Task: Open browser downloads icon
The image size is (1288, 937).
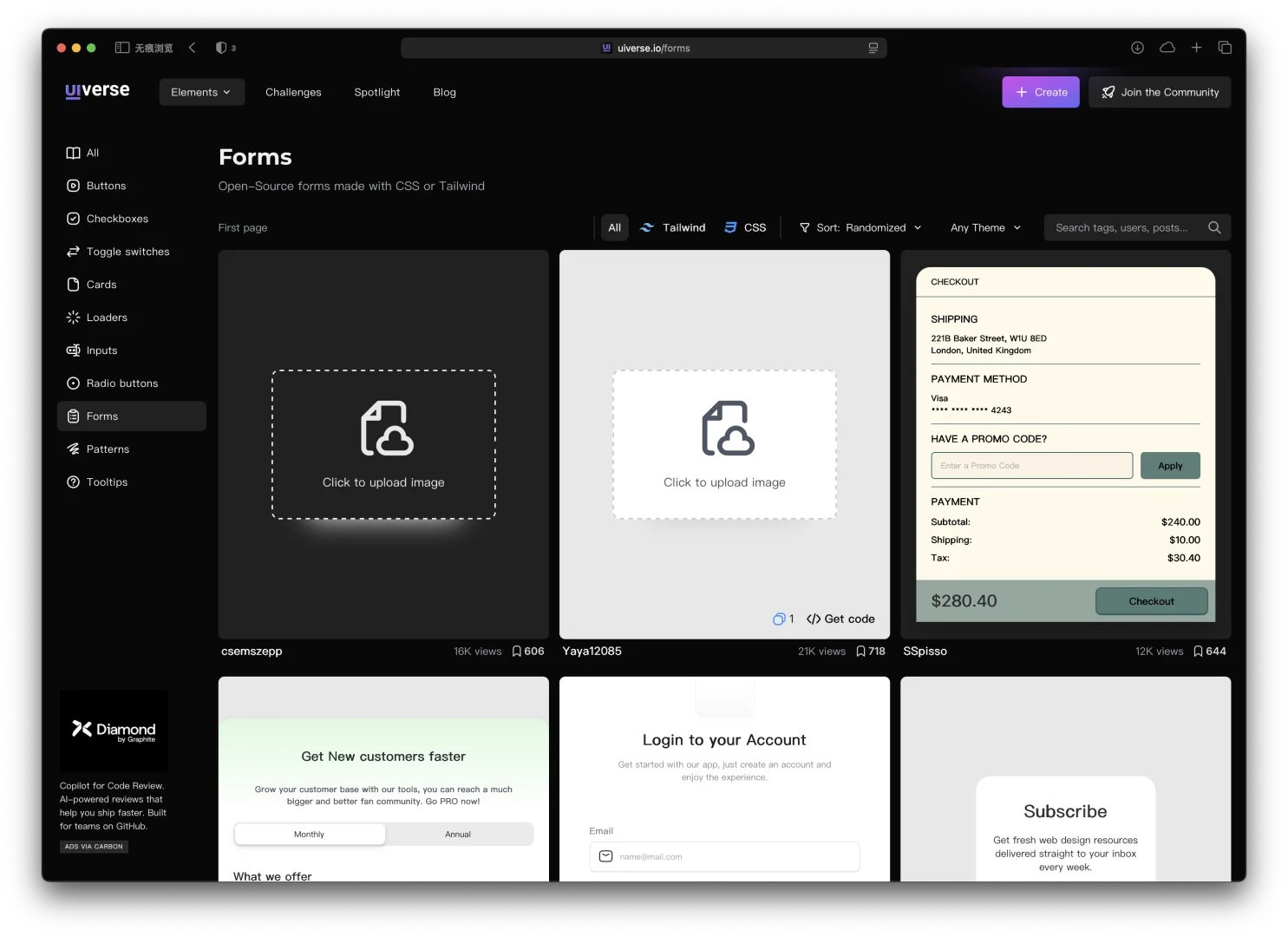Action: [x=1137, y=48]
